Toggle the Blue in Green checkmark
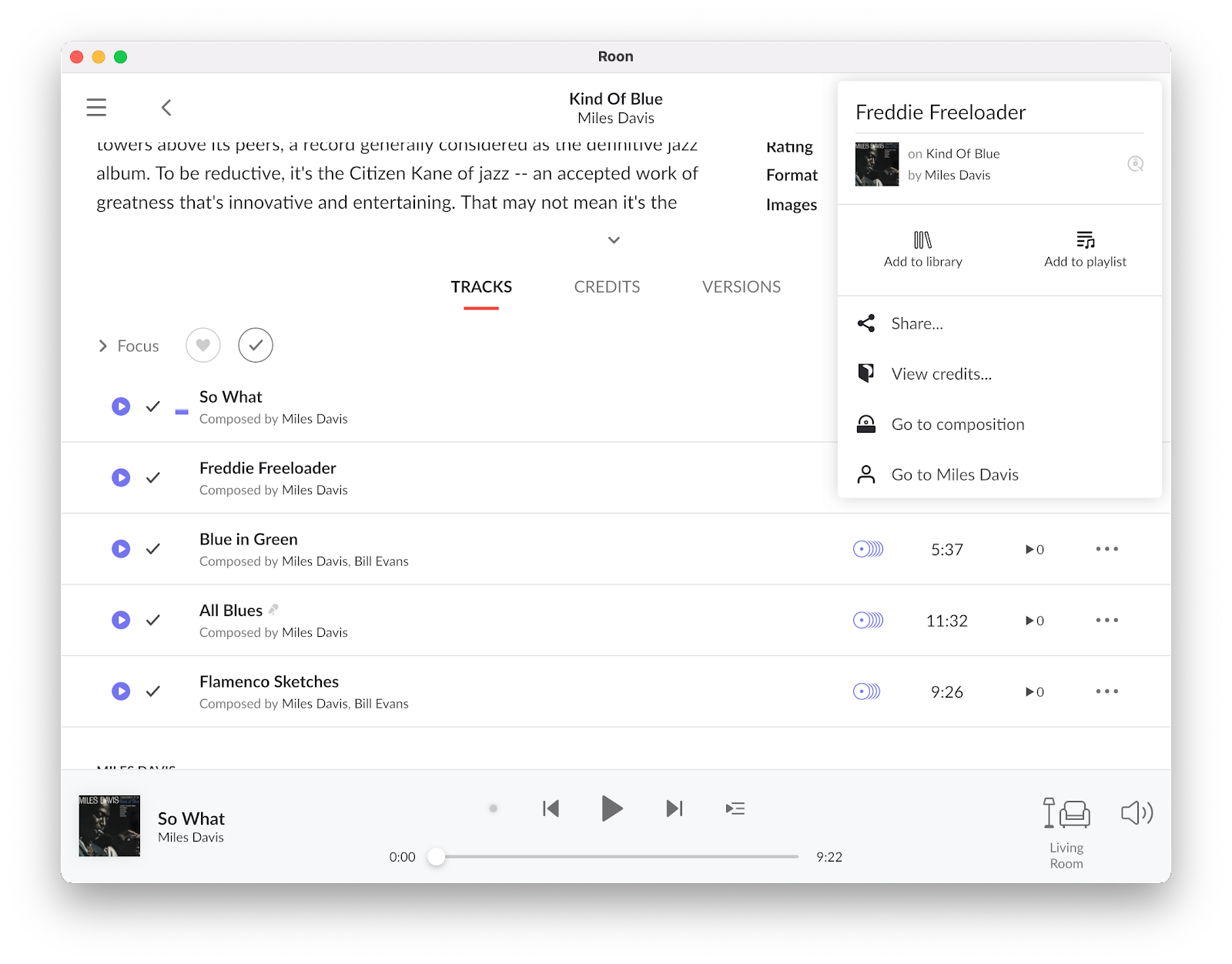The image size is (1232, 964). coord(153,549)
